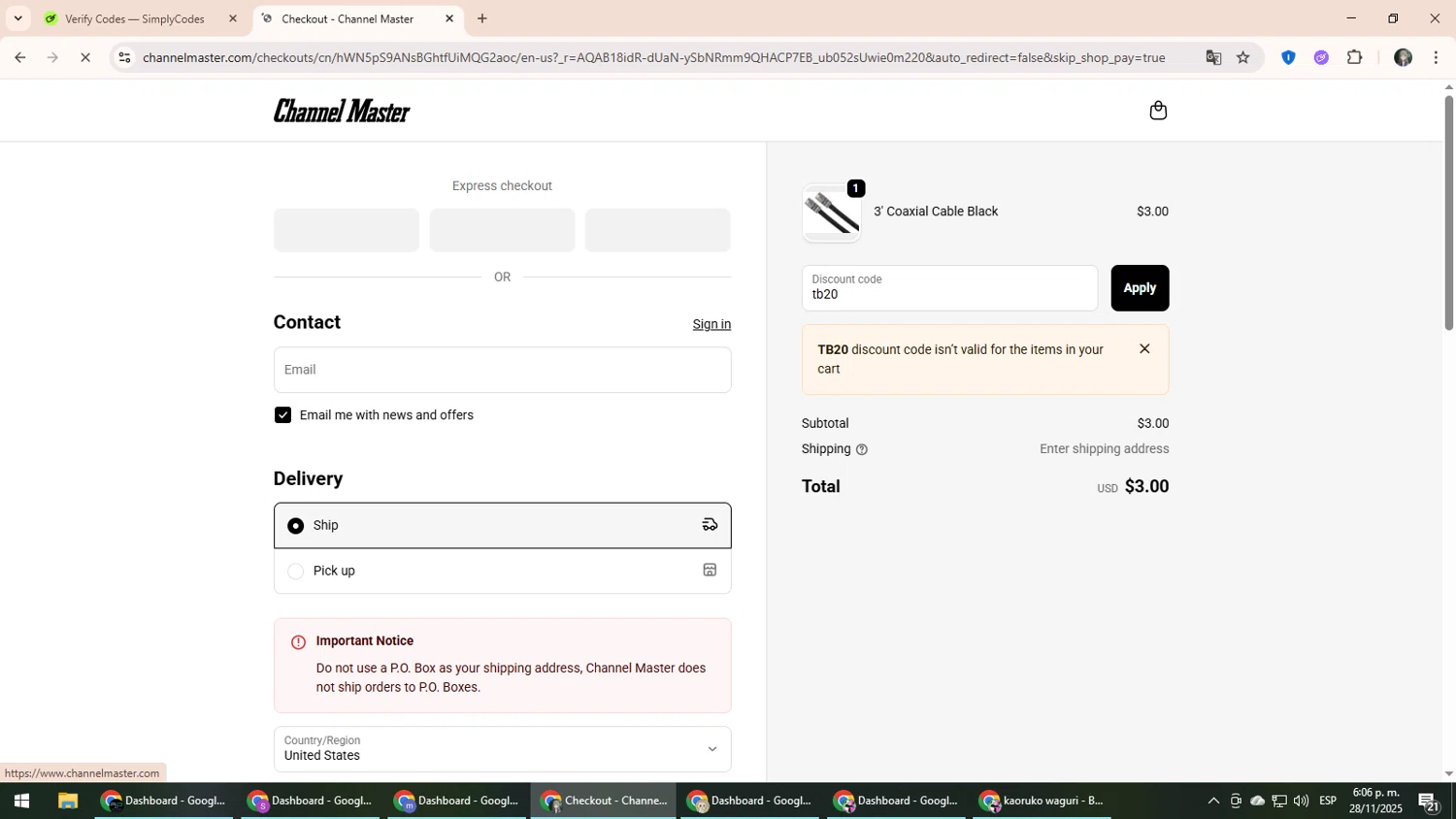The image size is (1456, 819).
Task: Open the Windows Start menu
Action: (x=21, y=801)
